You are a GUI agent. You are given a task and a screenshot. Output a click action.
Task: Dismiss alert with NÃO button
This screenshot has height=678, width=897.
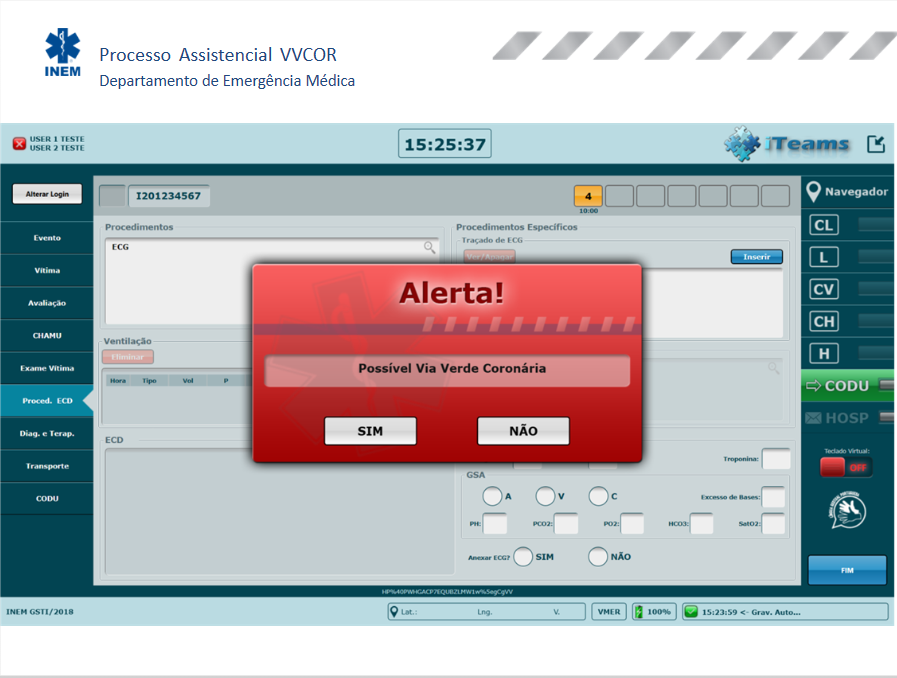click(523, 431)
